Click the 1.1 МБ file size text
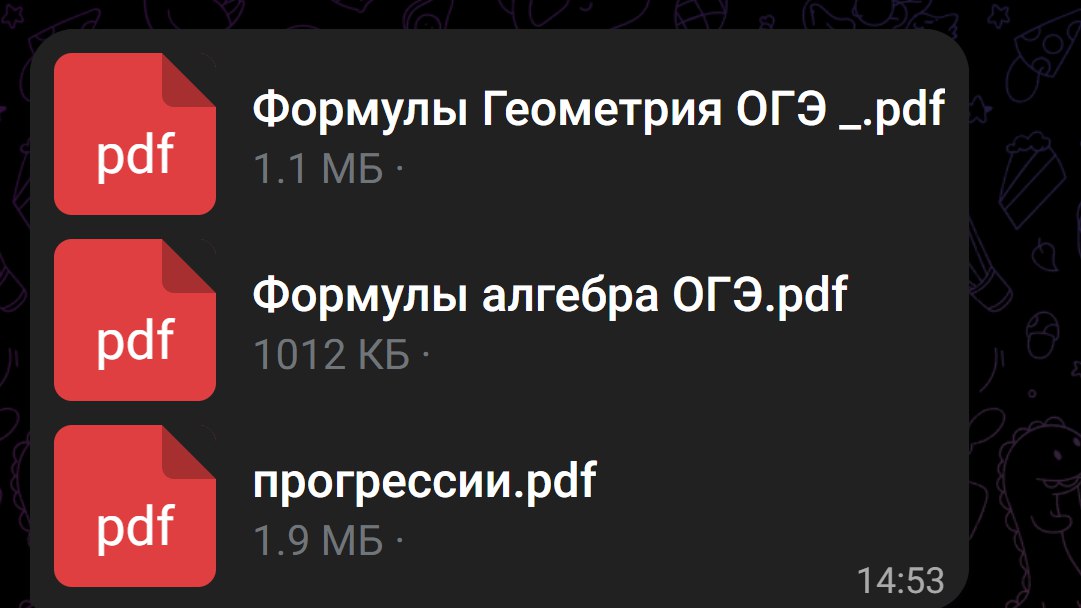Viewport: 1081px width, 608px height. click(x=318, y=169)
